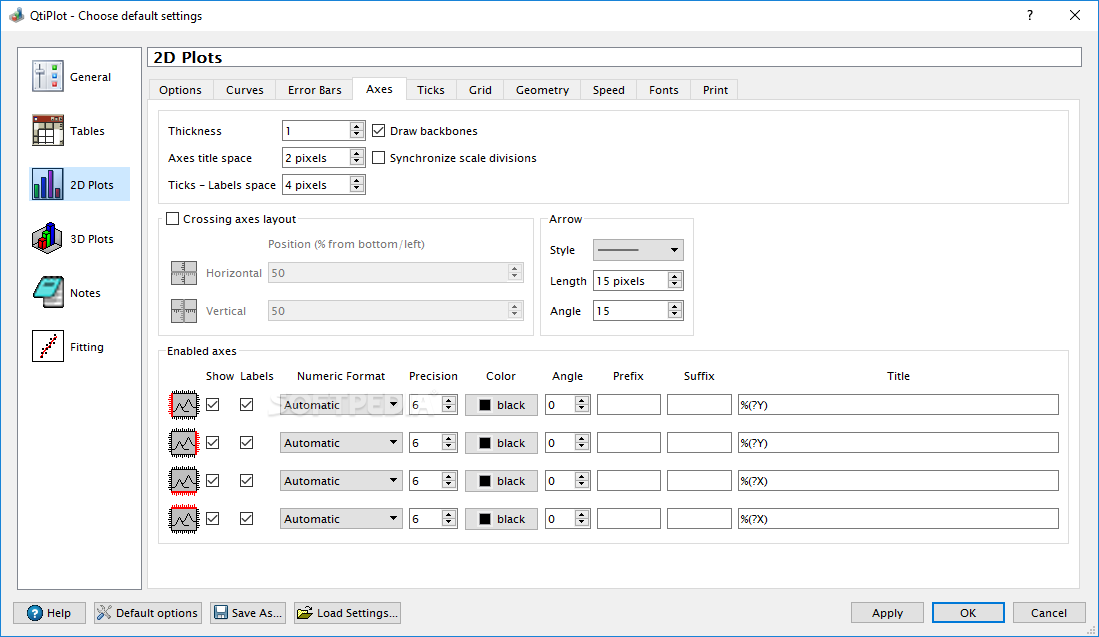
Task: Open the Tables settings icon
Action: click(48, 130)
